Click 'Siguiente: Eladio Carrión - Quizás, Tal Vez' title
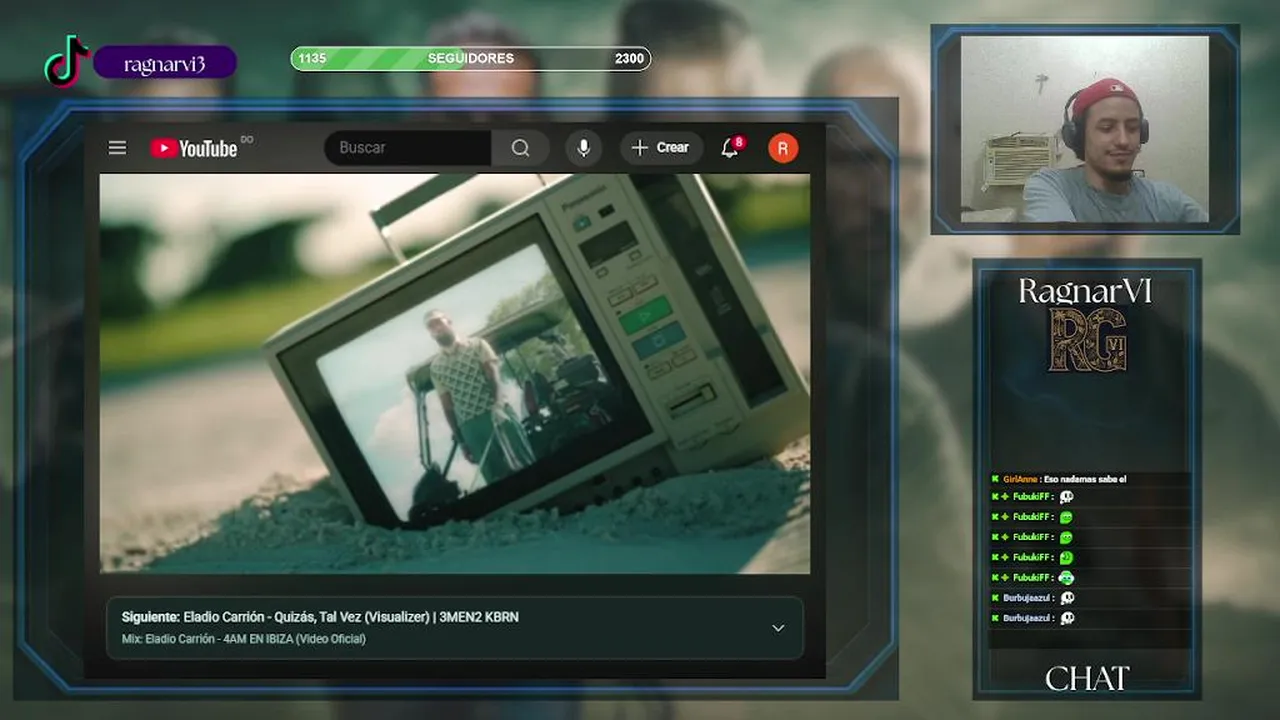 point(320,617)
